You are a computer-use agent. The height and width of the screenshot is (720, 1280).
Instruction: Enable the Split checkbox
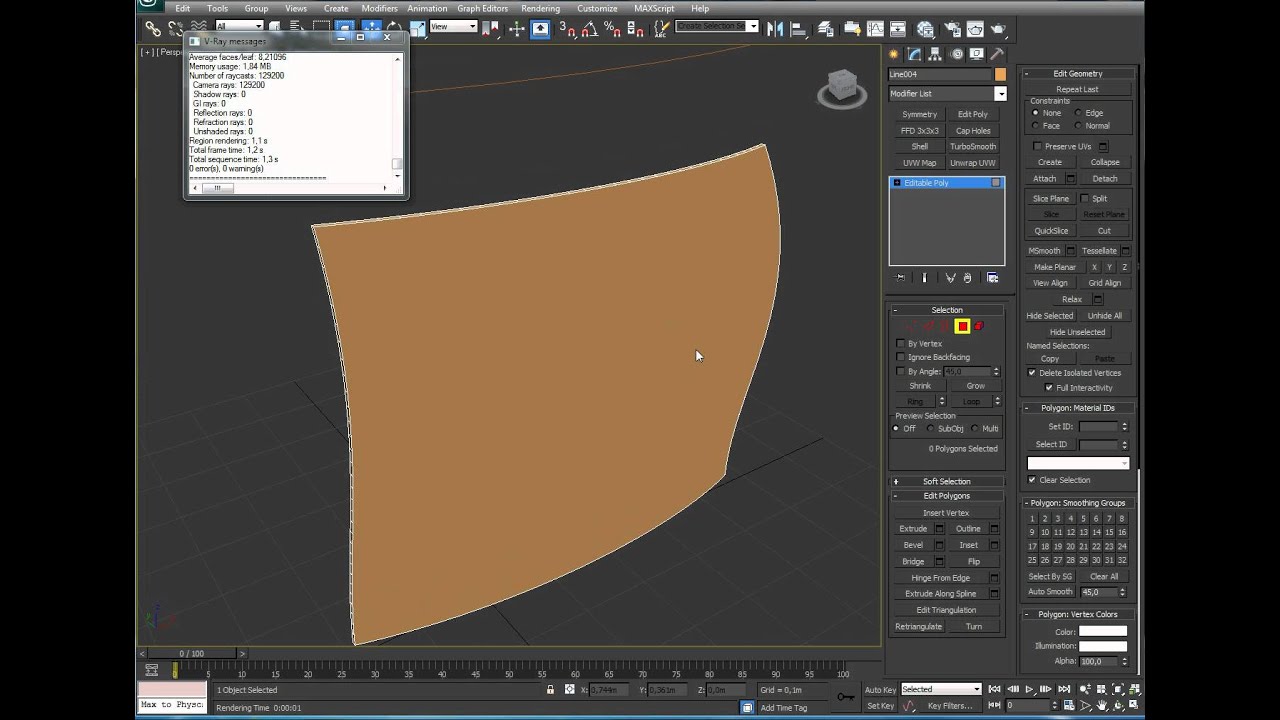(1085, 198)
